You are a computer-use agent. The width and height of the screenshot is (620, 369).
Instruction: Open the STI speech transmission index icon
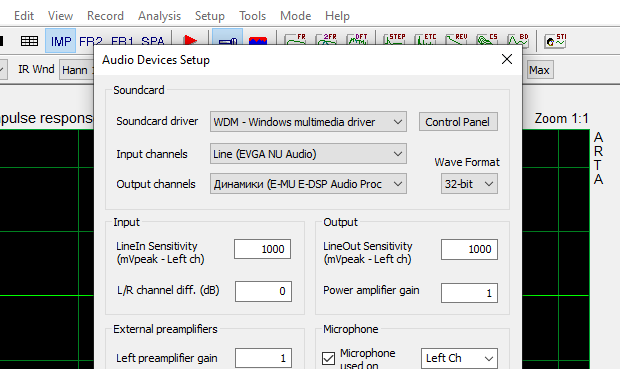[x=555, y=40]
